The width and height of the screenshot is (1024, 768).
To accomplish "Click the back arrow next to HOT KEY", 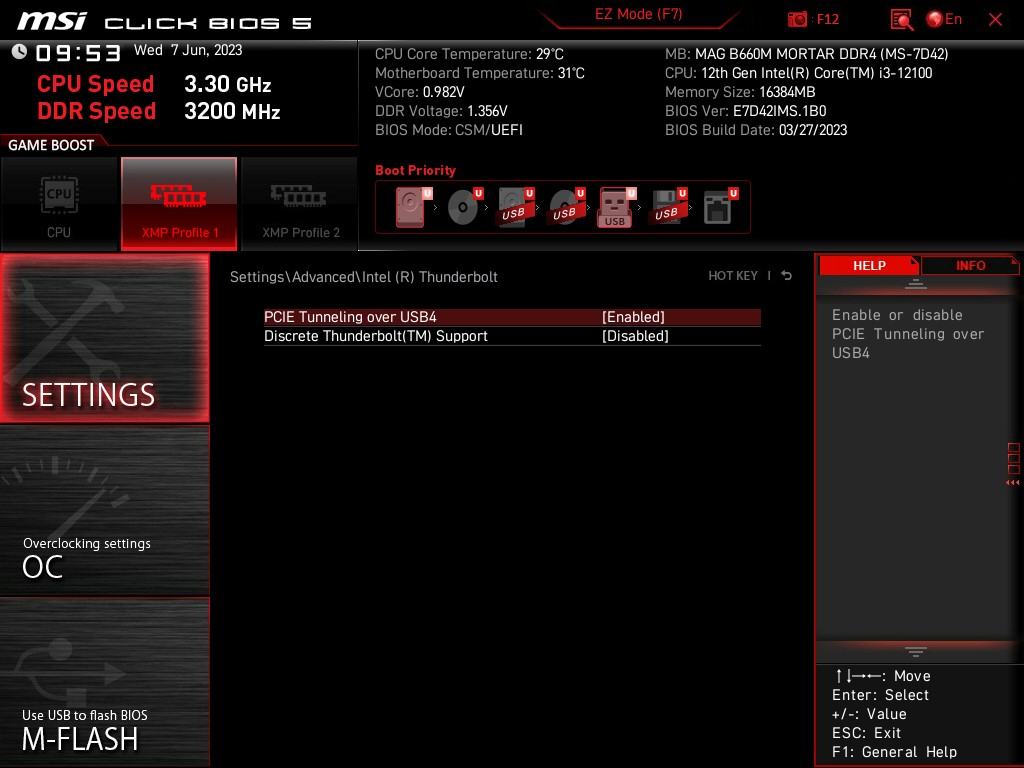I will click(787, 276).
